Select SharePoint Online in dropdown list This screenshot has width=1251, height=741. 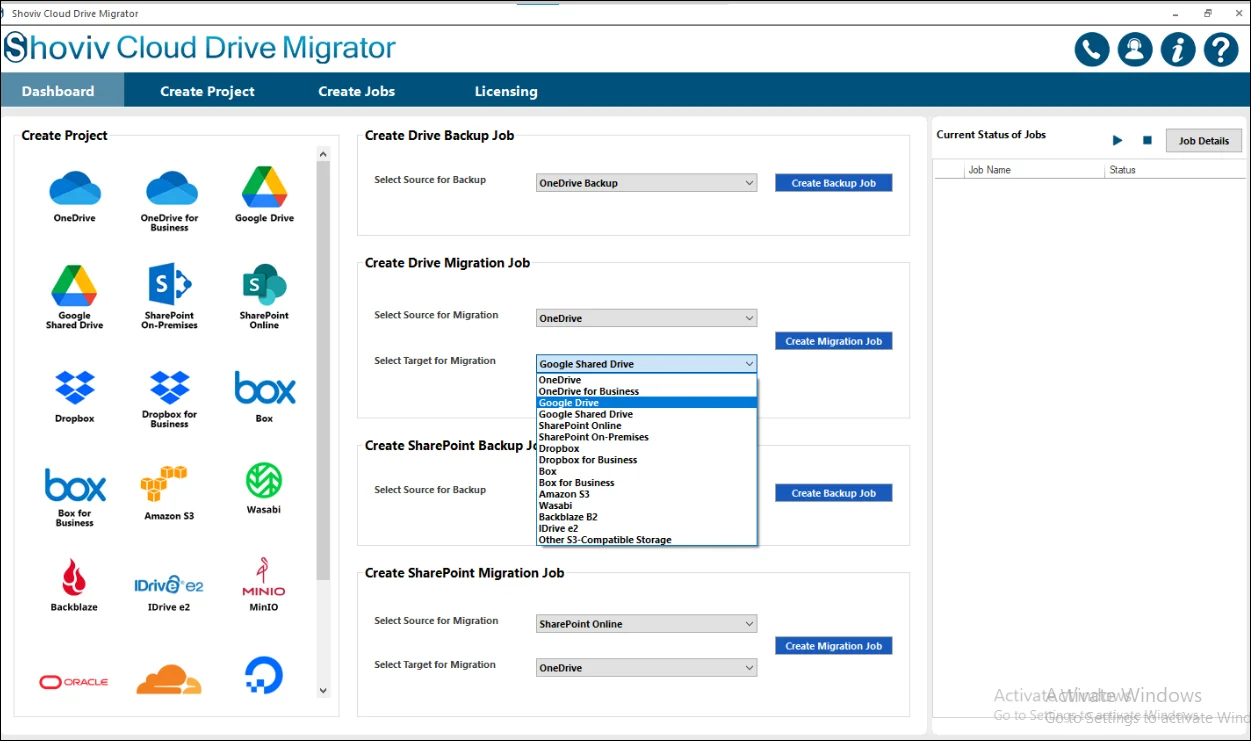[647, 426]
